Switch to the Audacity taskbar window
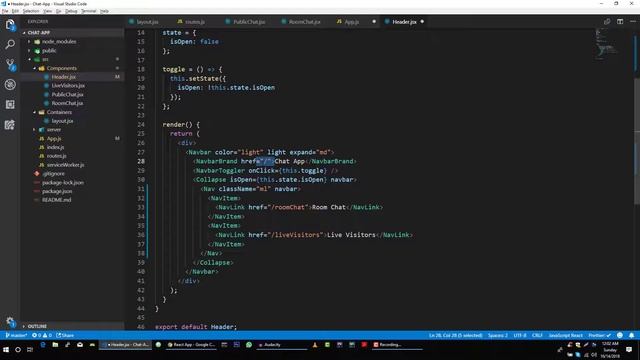 (x=281, y=345)
